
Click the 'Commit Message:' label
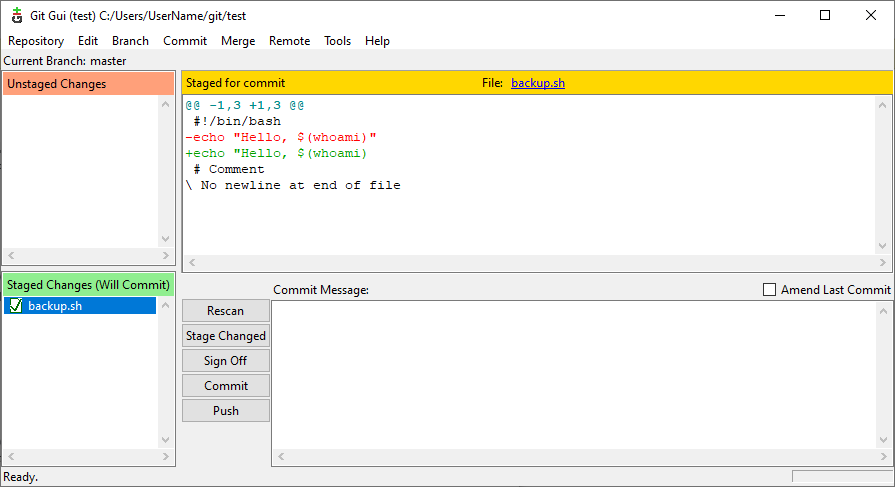tap(321, 290)
